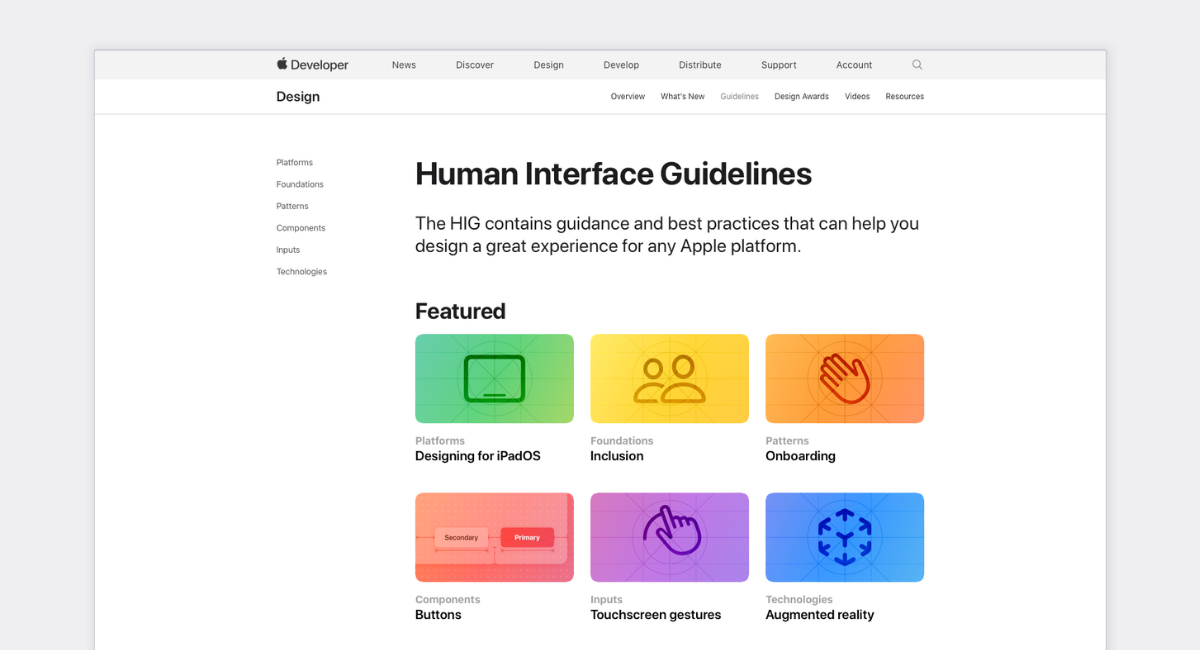The image size is (1200, 650).
Task: Select the Guidelines tab
Action: pyautogui.click(x=739, y=97)
